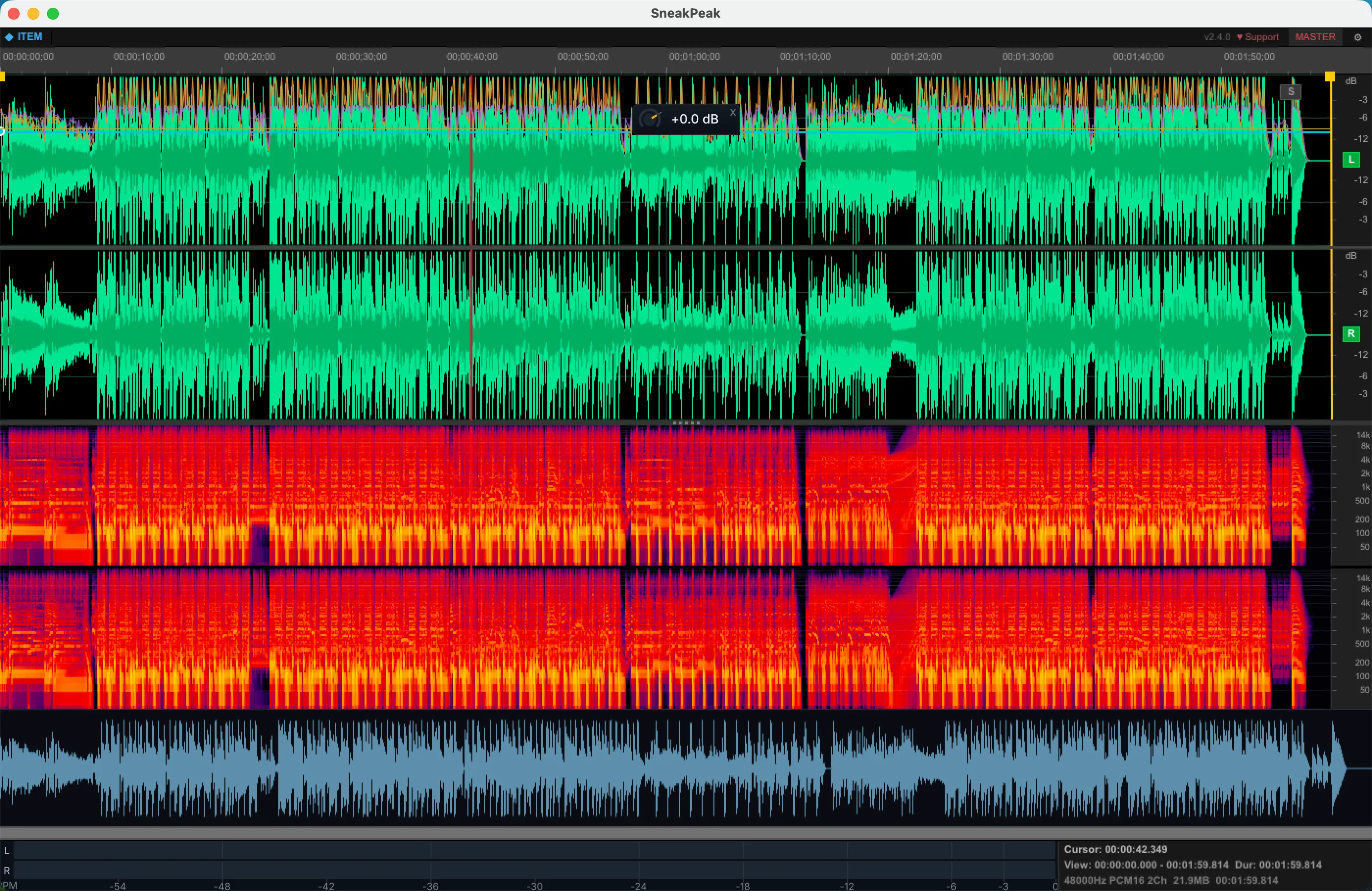Click the 00;01;00;00 ruler label
This screenshot has width=1372, height=891.
[x=695, y=56]
